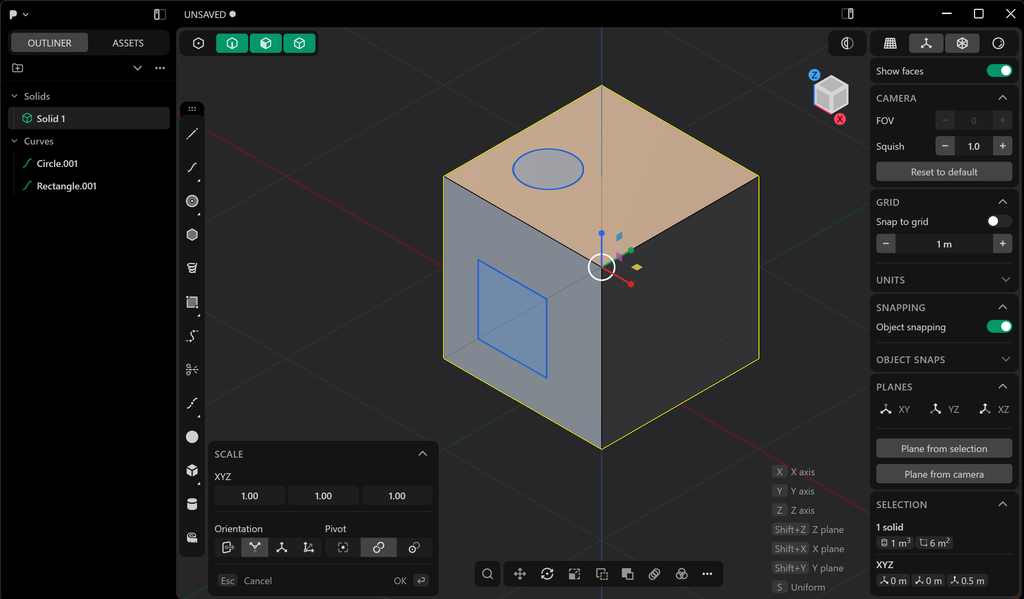Enable Snap to grid
Image resolution: width=1024 pixels, height=599 pixels.
pyautogui.click(x=995, y=220)
